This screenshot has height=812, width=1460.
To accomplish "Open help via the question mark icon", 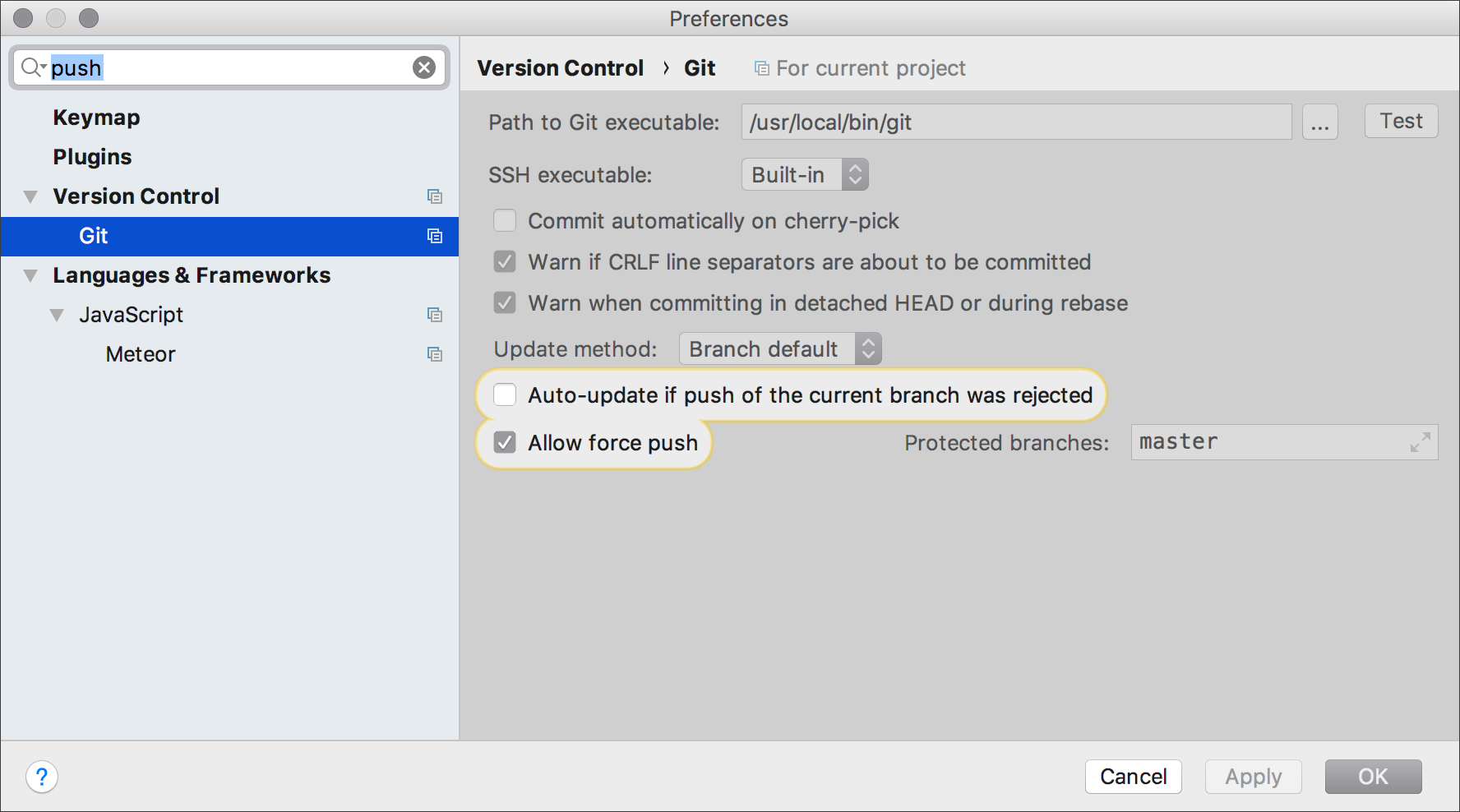I will pyautogui.click(x=42, y=777).
